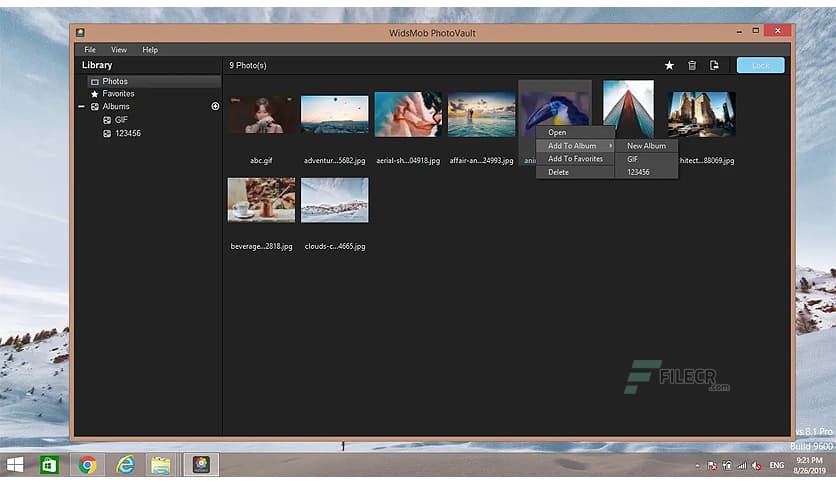Select the aerial-sh...04918.jpg thumbnail

(408, 114)
